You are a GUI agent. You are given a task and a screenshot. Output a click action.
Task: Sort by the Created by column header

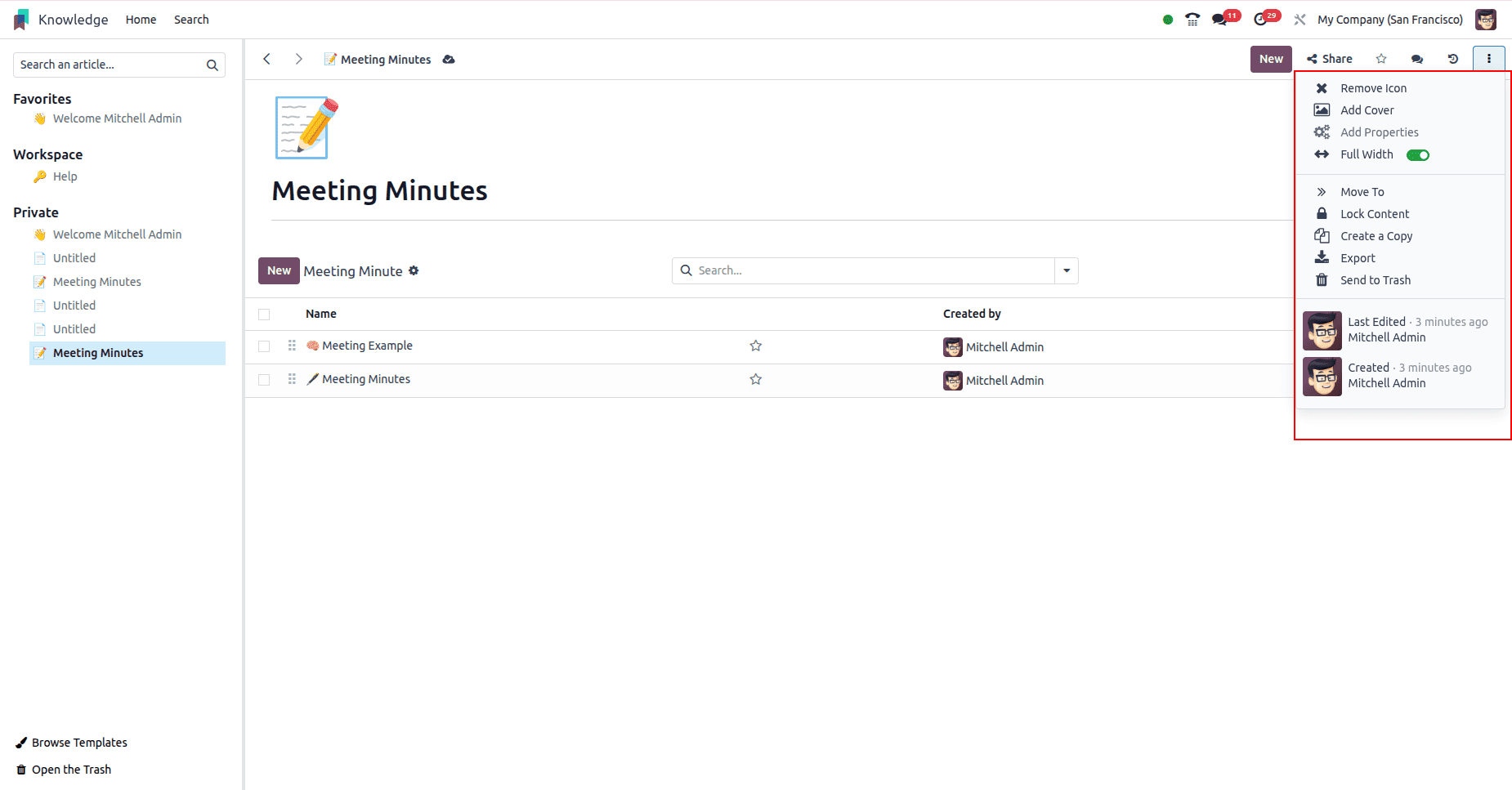pyautogui.click(x=972, y=314)
